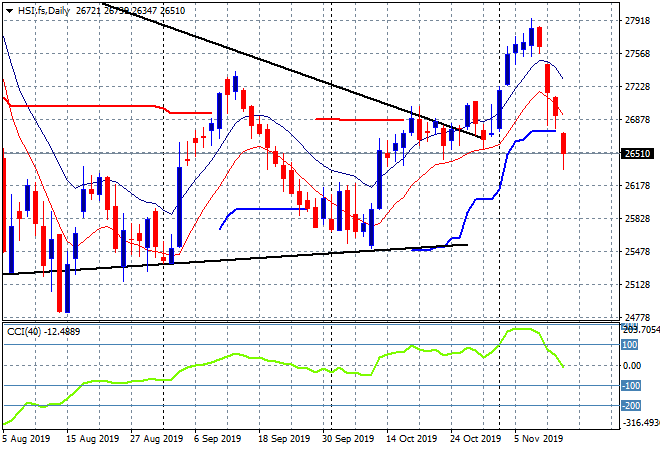660x450 pixels.
Task: Click the latest red candlestick at 26510
Action: click(564, 143)
